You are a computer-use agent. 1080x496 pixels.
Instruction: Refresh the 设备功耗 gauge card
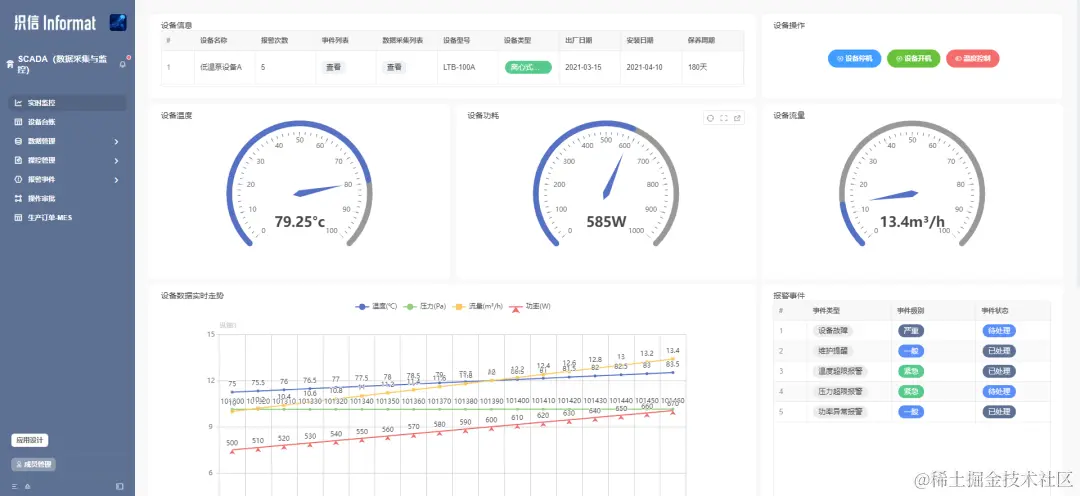(710, 118)
